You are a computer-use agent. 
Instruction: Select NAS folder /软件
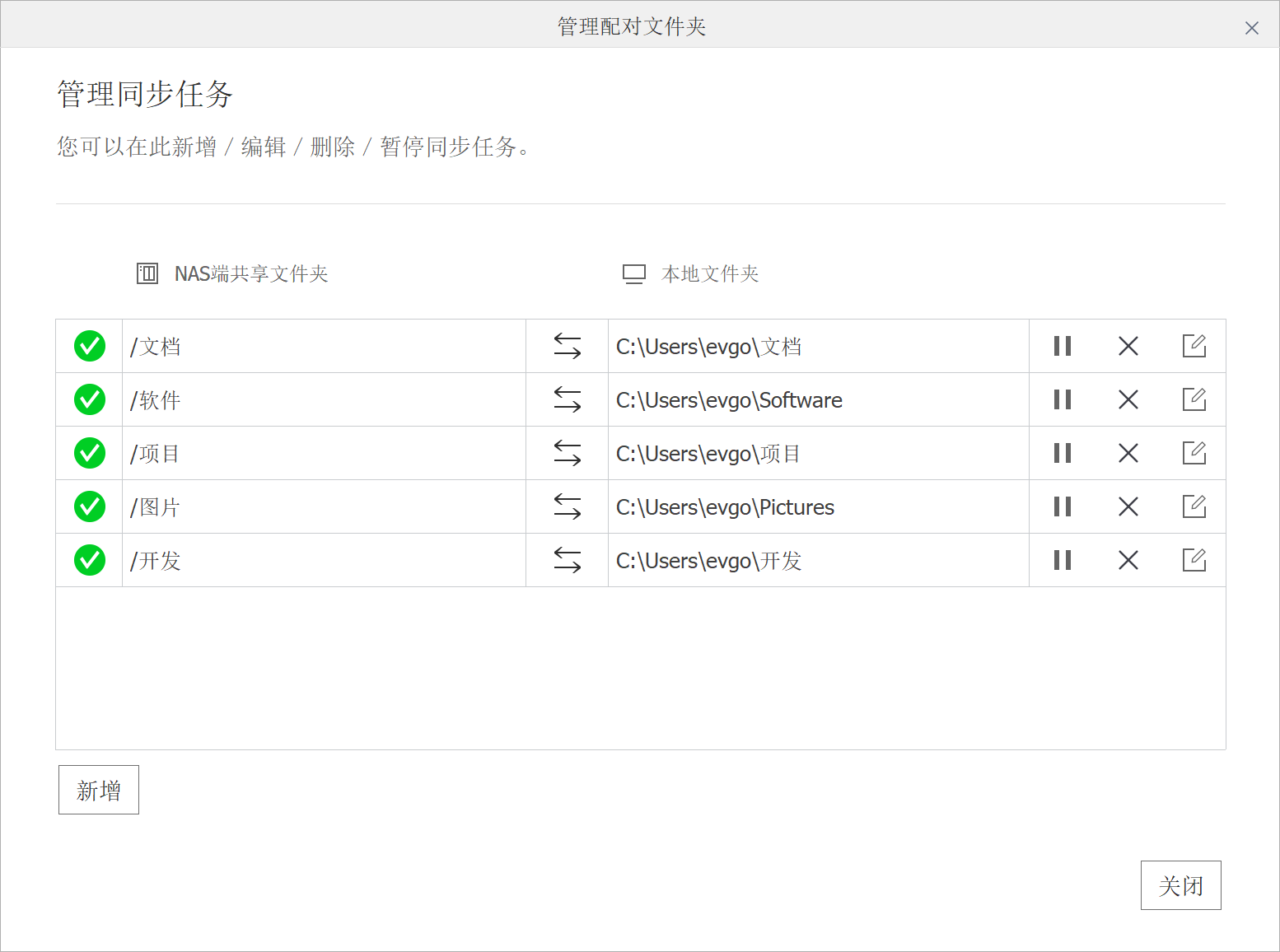click(324, 399)
